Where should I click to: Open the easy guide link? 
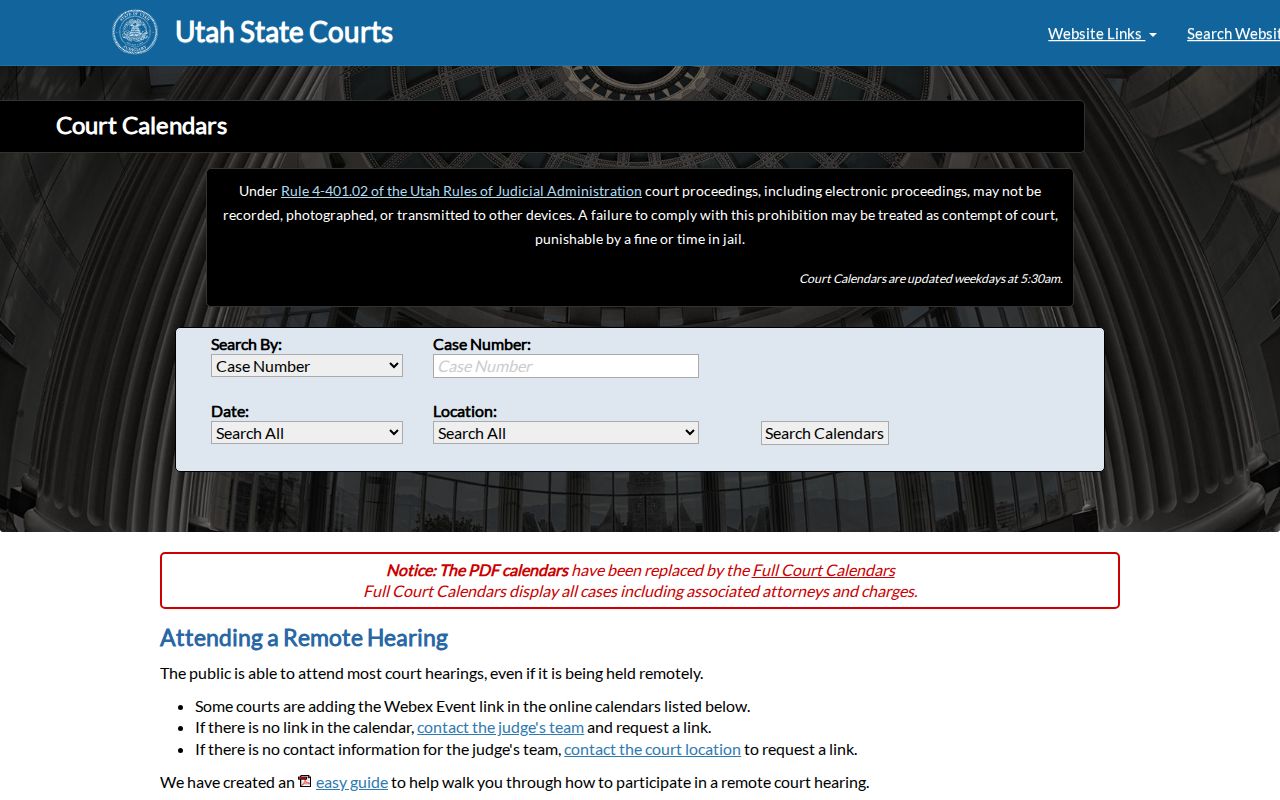tap(352, 782)
